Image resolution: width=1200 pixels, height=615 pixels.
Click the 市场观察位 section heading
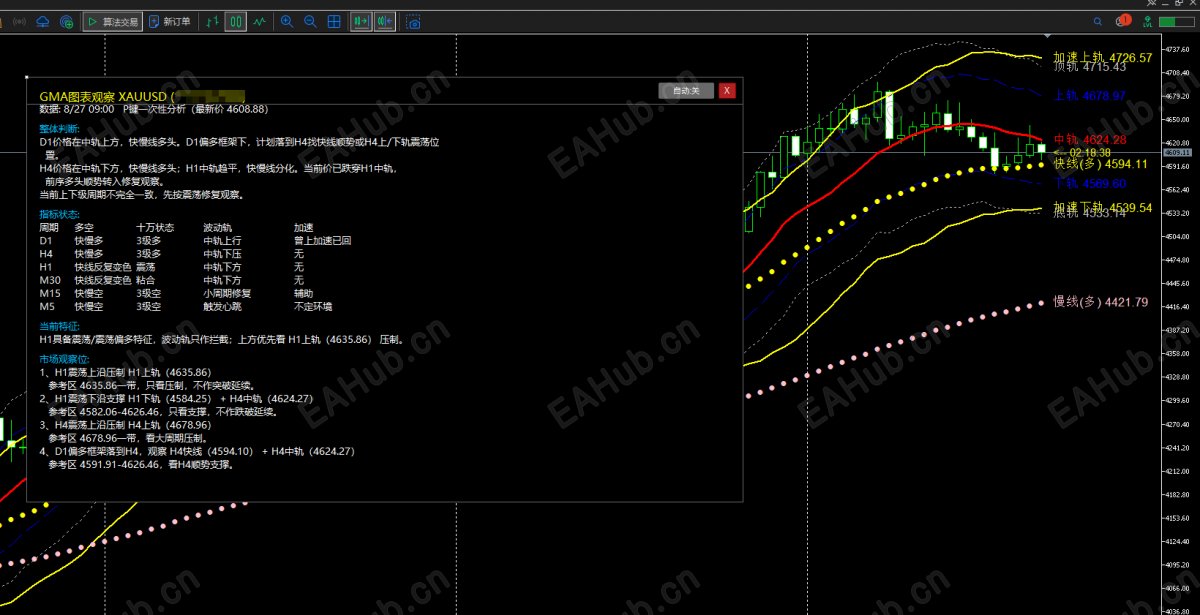[64, 358]
